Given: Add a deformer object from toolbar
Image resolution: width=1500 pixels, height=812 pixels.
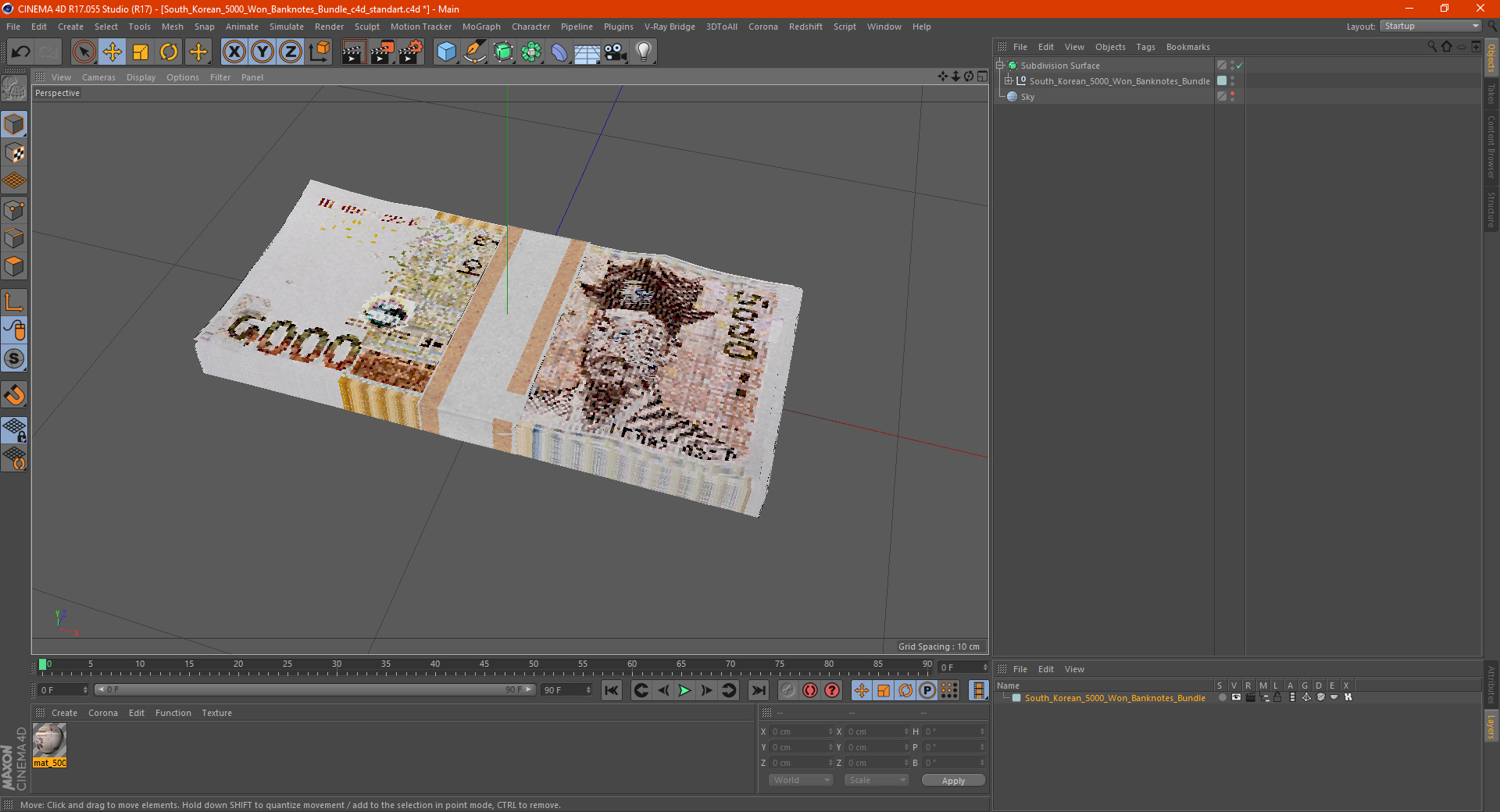Looking at the screenshot, I should (x=559, y=52).
